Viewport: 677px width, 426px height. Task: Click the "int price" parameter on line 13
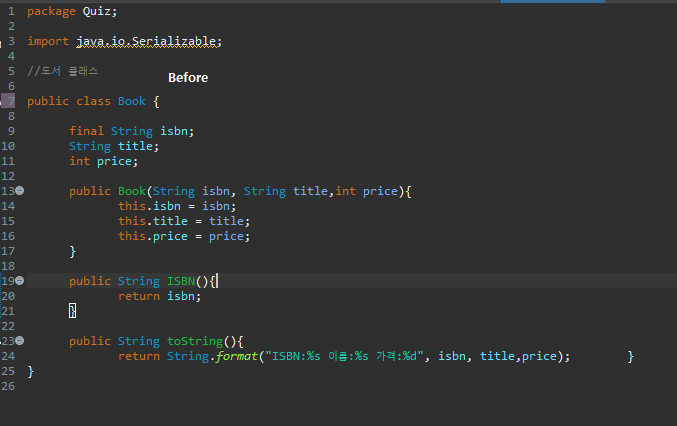(367, 191)
